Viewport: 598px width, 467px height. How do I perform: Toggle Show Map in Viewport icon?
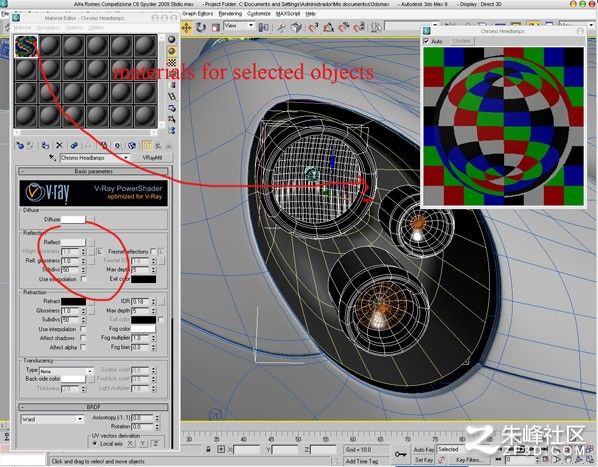coord(132,145)
